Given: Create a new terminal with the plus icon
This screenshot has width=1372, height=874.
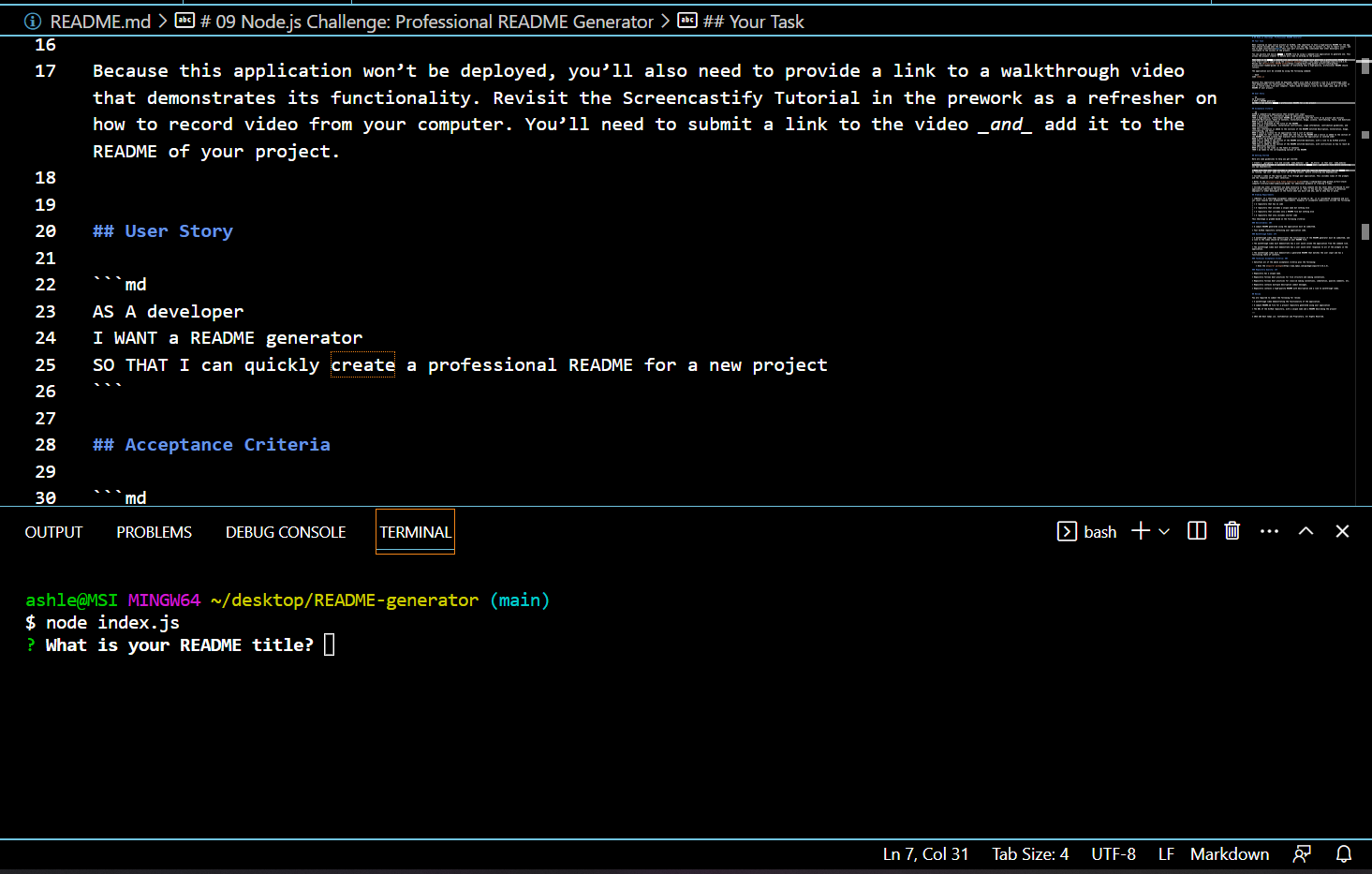Looking at the screenshot, I should (x=1139, y=531).
